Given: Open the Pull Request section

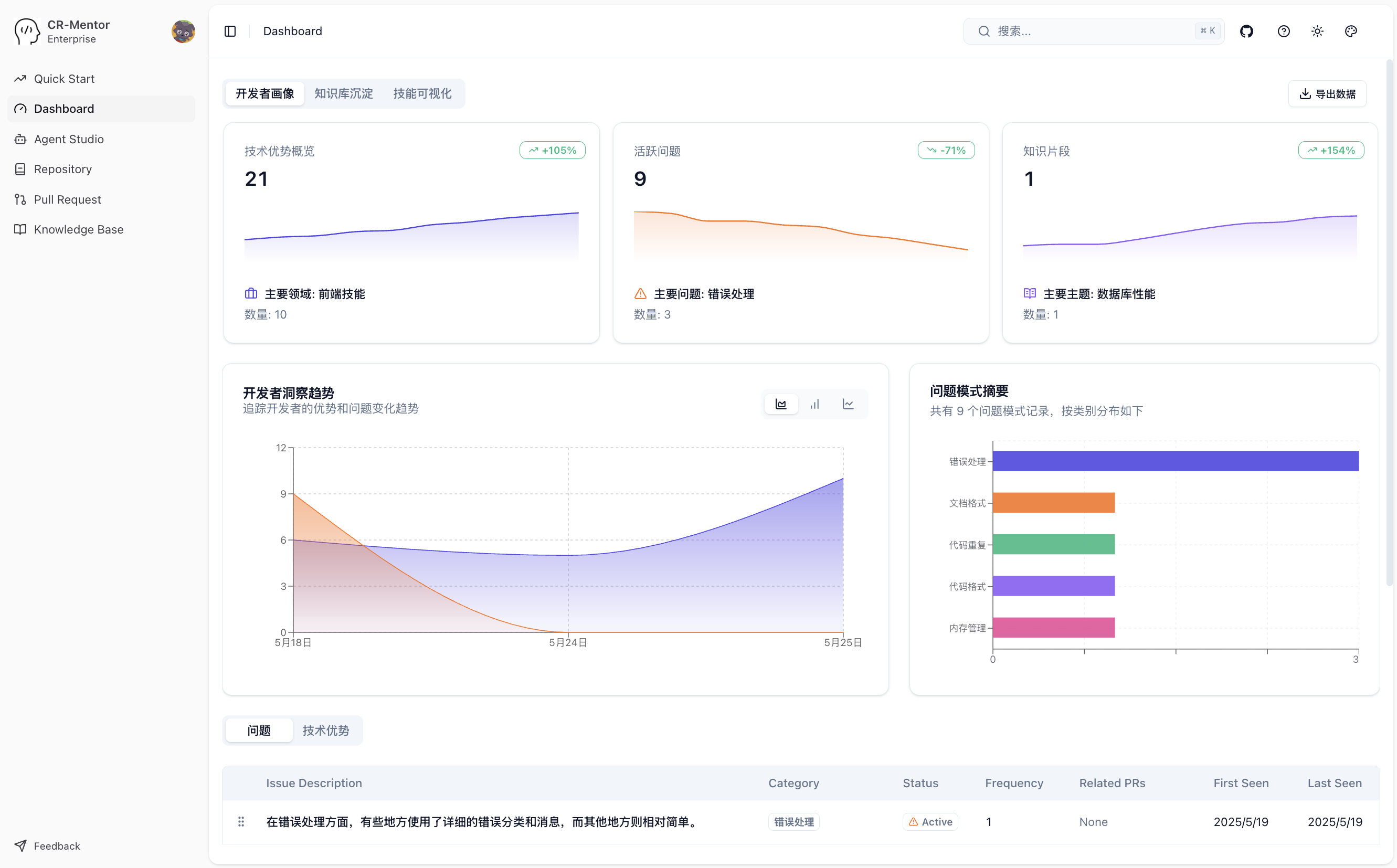Looking at the screenshot, I should (x=67, y=199).
